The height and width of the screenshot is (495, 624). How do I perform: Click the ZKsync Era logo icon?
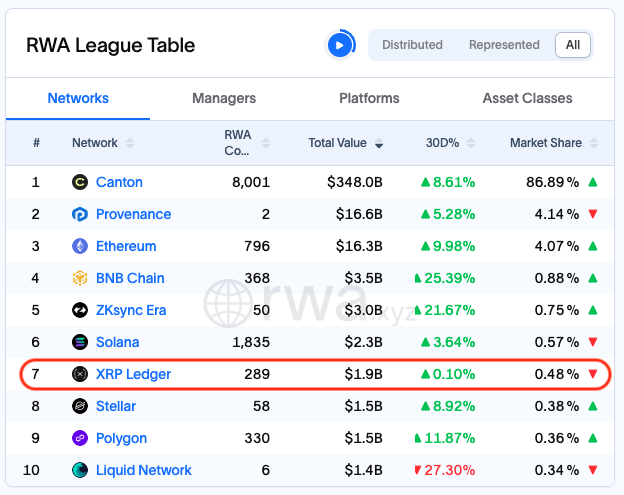tap(80, 310)
